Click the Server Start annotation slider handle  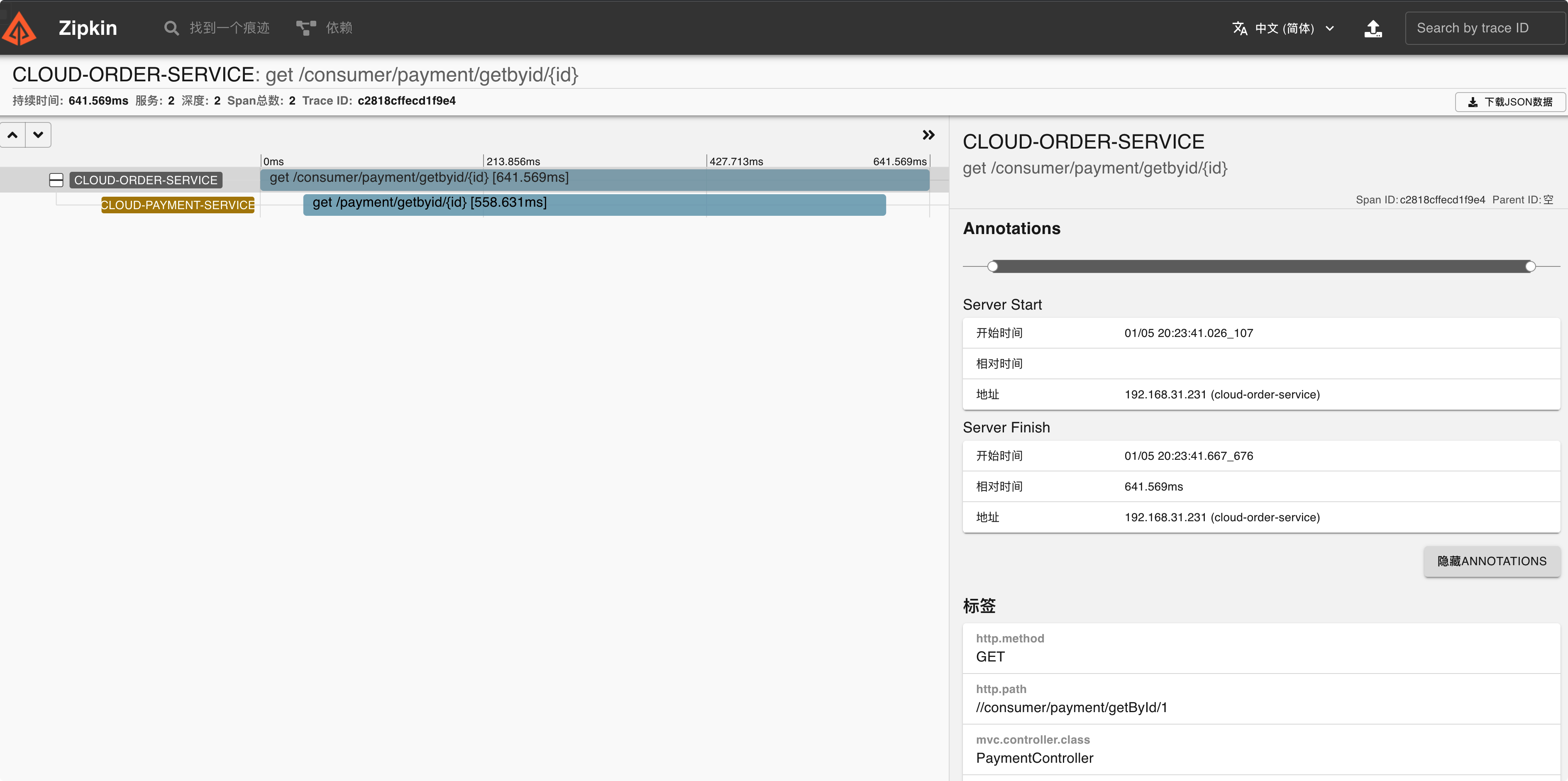[x=993, y=266]
